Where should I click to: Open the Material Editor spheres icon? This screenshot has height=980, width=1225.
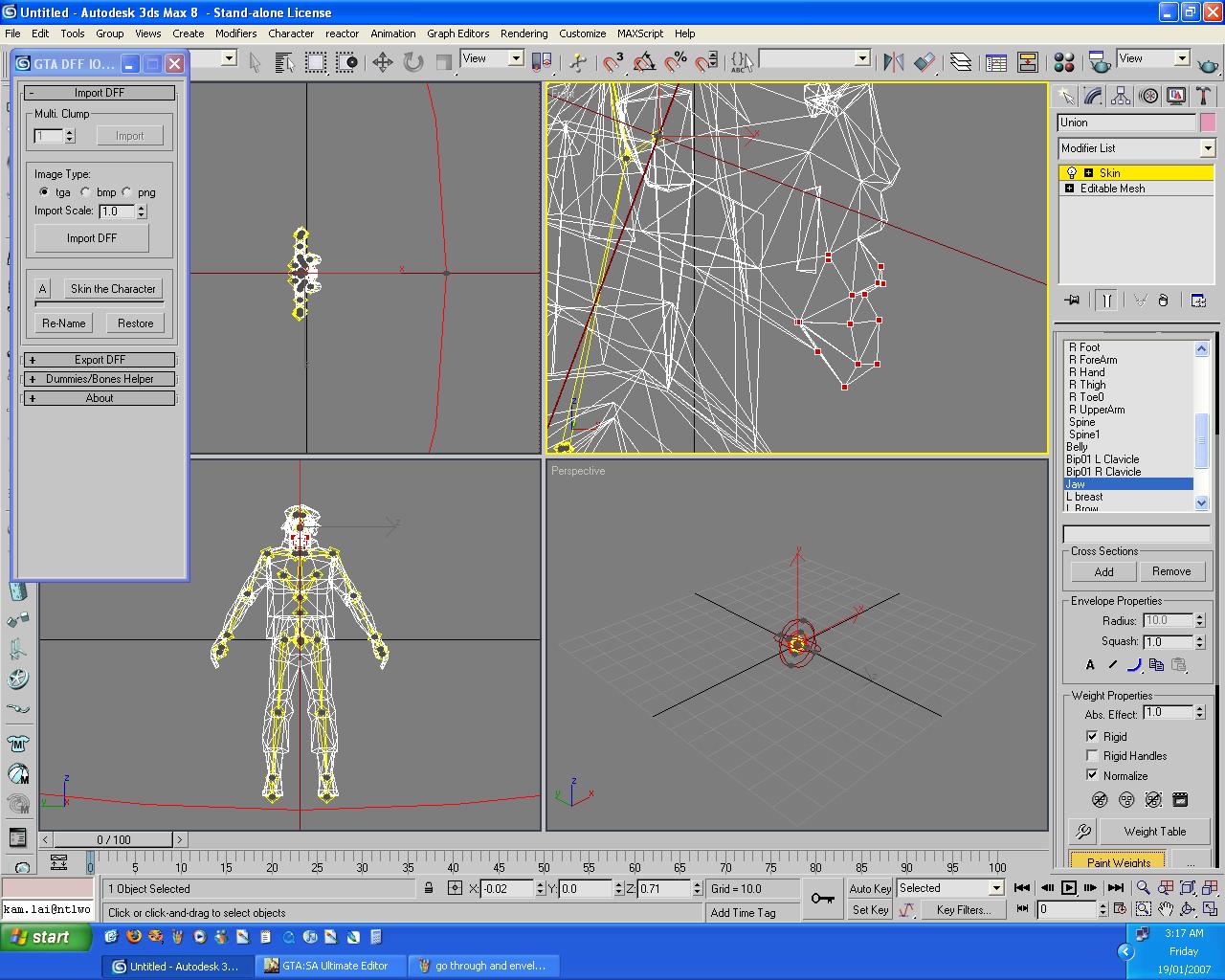click(1064, 62)
